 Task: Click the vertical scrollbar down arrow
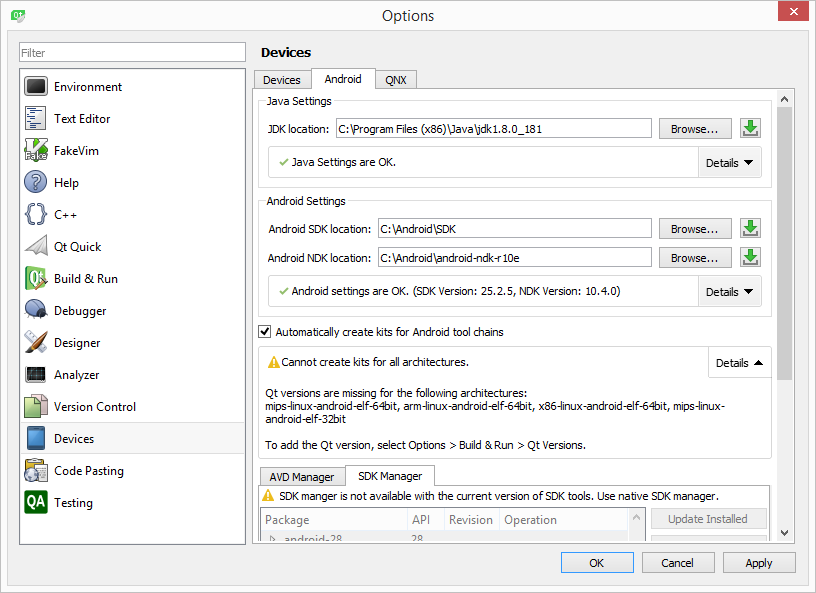pyautogui.click(x=785, y=533)
